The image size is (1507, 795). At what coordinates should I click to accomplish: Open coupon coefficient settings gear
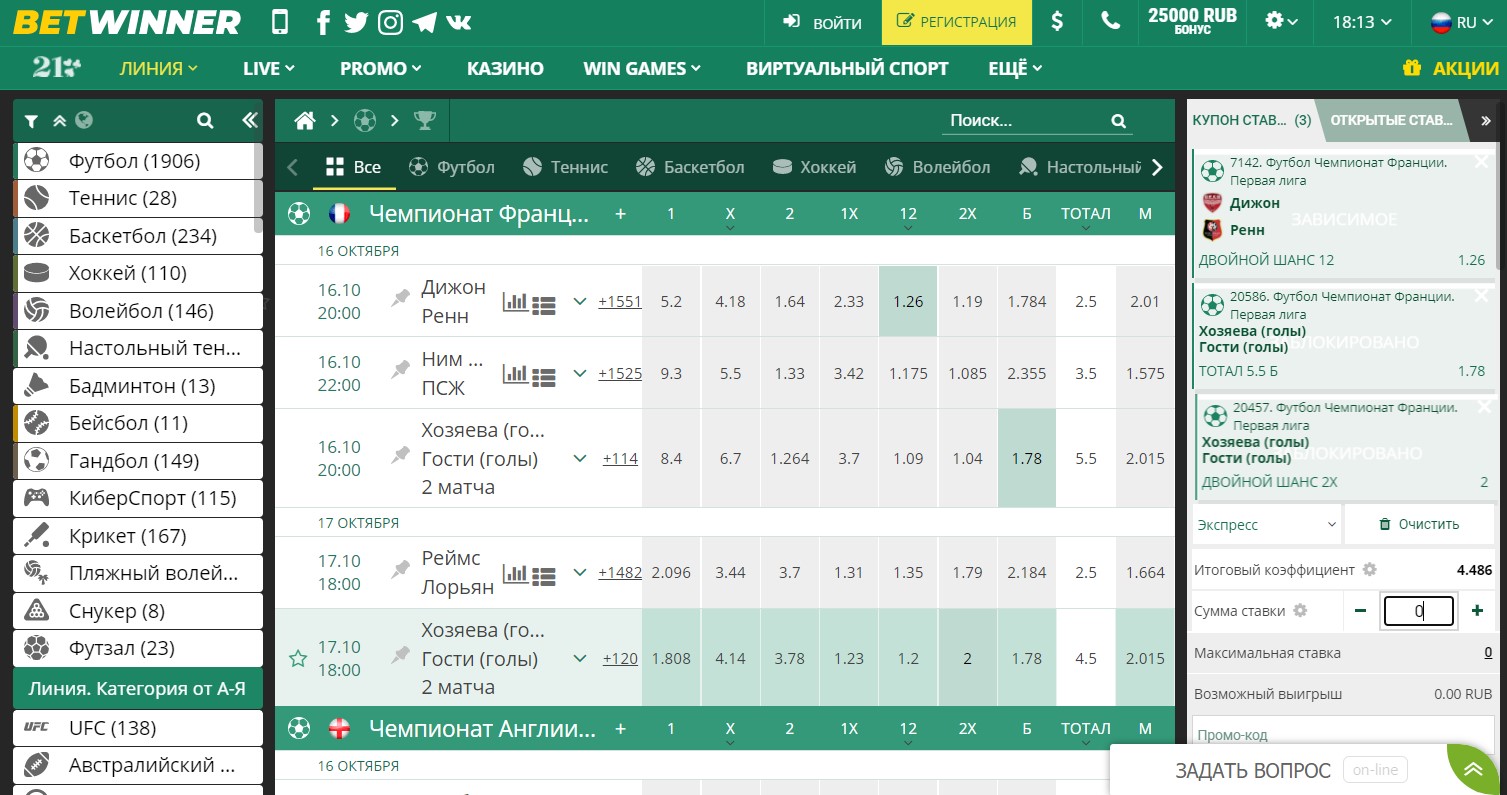pos(1370,569)
